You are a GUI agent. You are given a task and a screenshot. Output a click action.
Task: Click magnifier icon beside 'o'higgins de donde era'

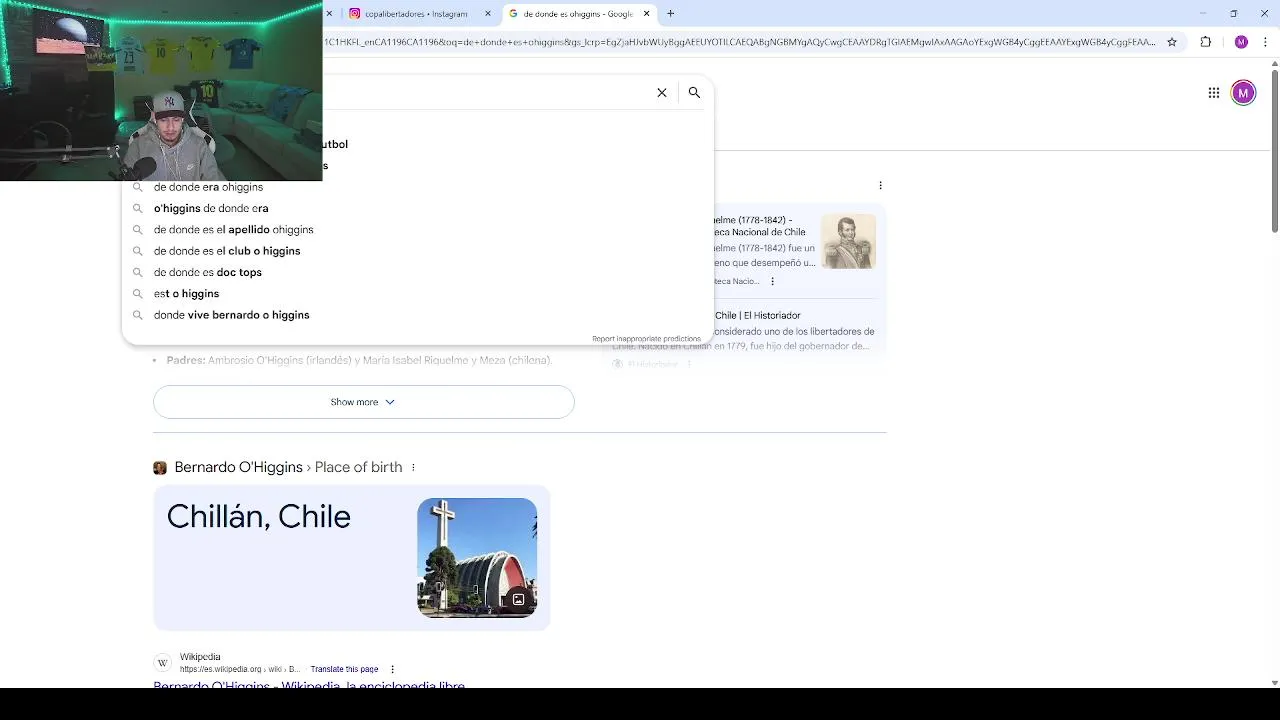(138, 209)
